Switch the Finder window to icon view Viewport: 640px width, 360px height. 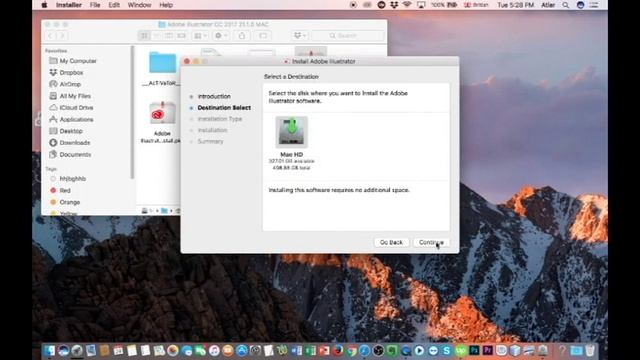pyautogui.click(x=144, y=36)
